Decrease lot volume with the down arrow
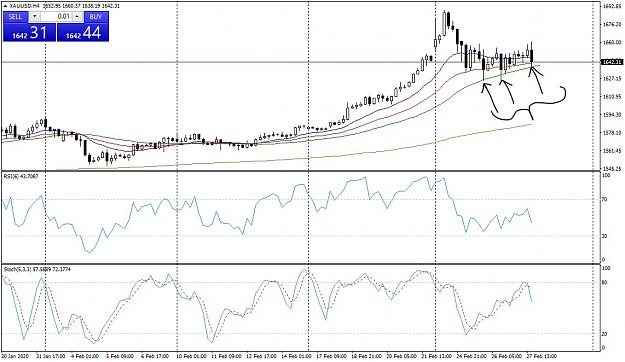This screenshot has height=362, width=625. [35, 17]
